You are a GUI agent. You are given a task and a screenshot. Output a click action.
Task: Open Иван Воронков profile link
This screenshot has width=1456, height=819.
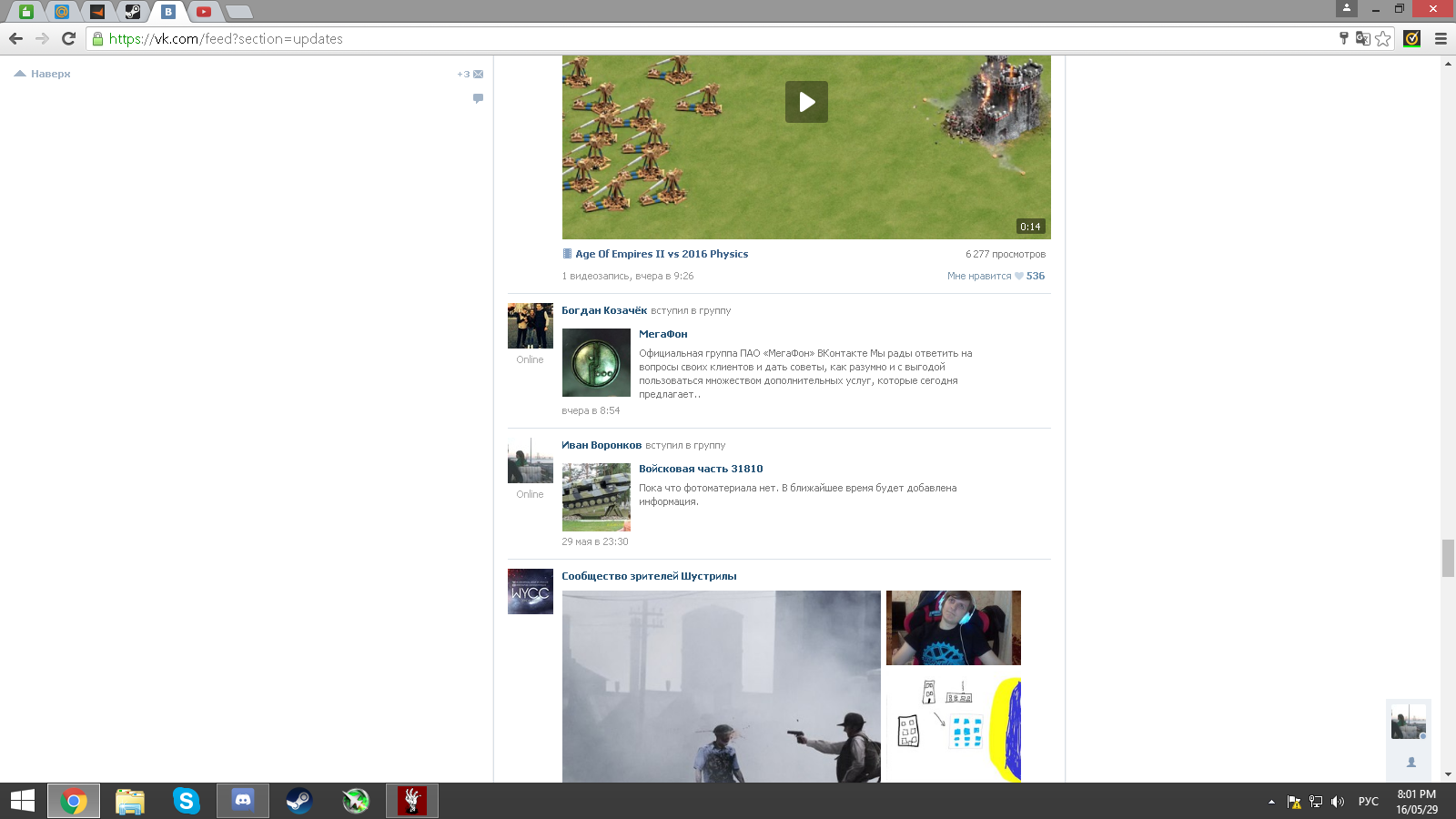click(x=602, y=445)
